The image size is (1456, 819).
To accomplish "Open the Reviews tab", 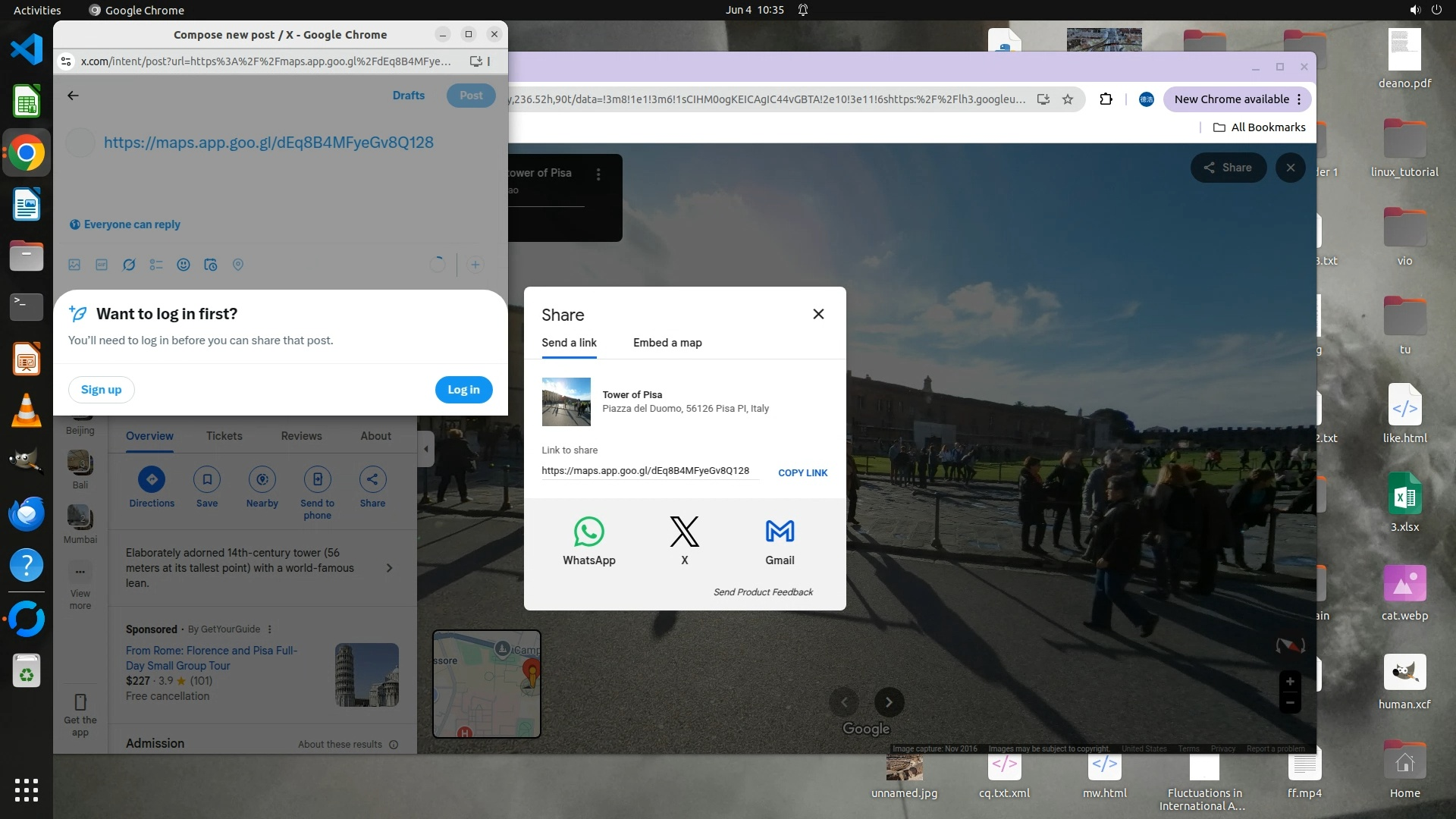I will coord(301,436).
